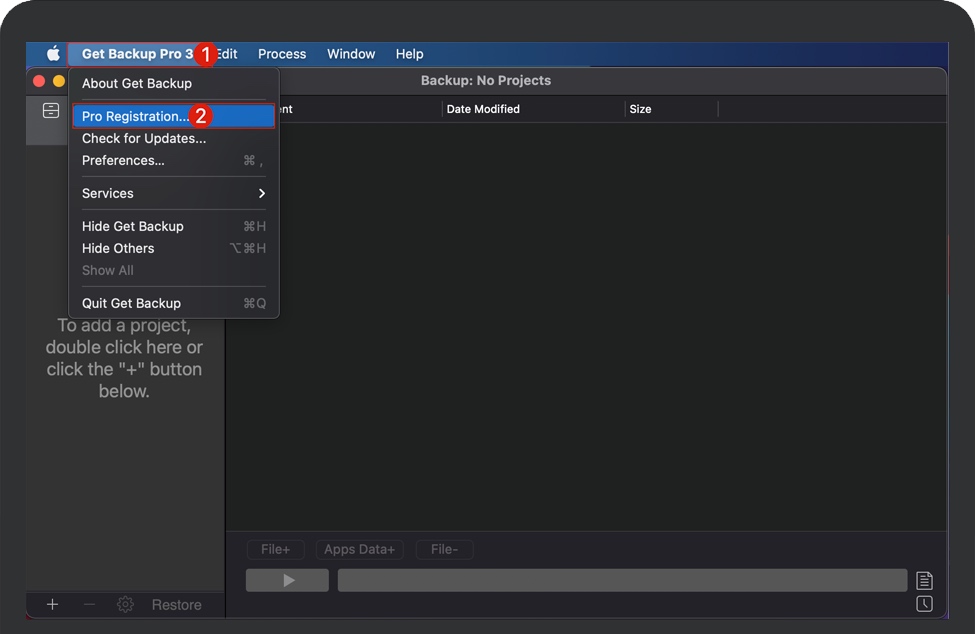975x634 pixels.
Task: Expand the Services submenu
Action: tap(173, 193)
